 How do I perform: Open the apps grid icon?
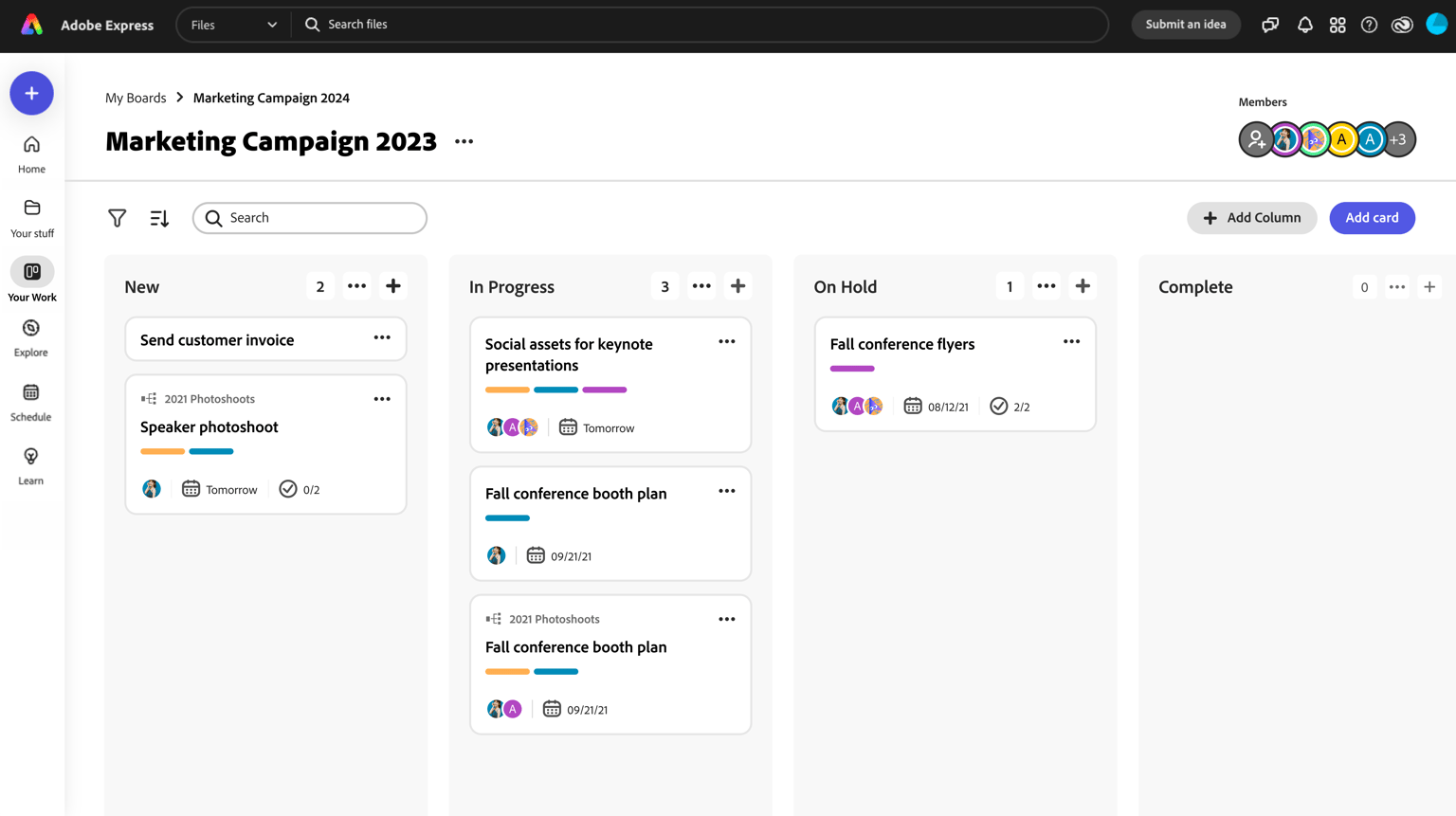[x=1338, y=25]
